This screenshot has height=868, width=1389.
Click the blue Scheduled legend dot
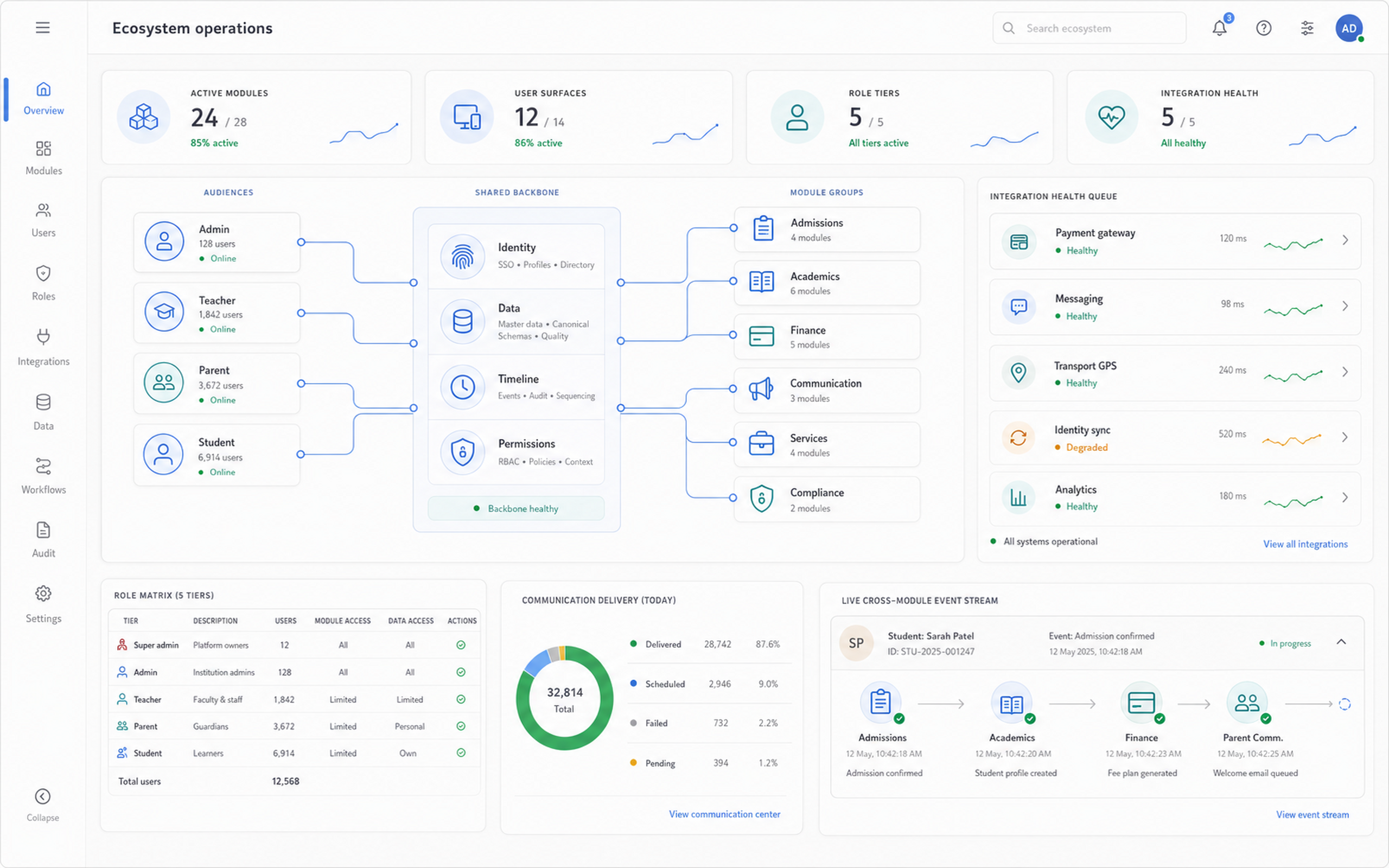click(633, 683)
